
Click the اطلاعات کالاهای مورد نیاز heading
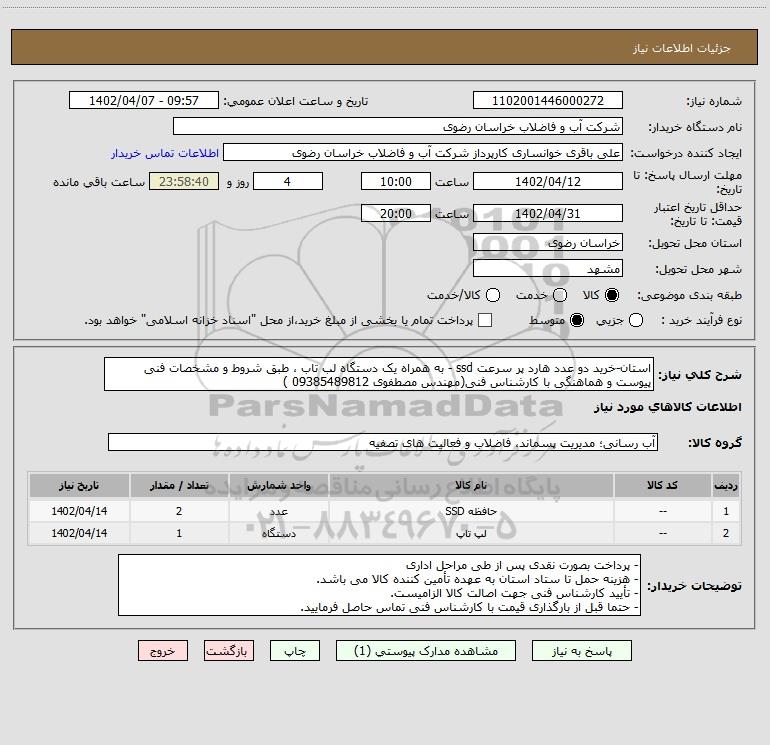click(x=667, y=407)
